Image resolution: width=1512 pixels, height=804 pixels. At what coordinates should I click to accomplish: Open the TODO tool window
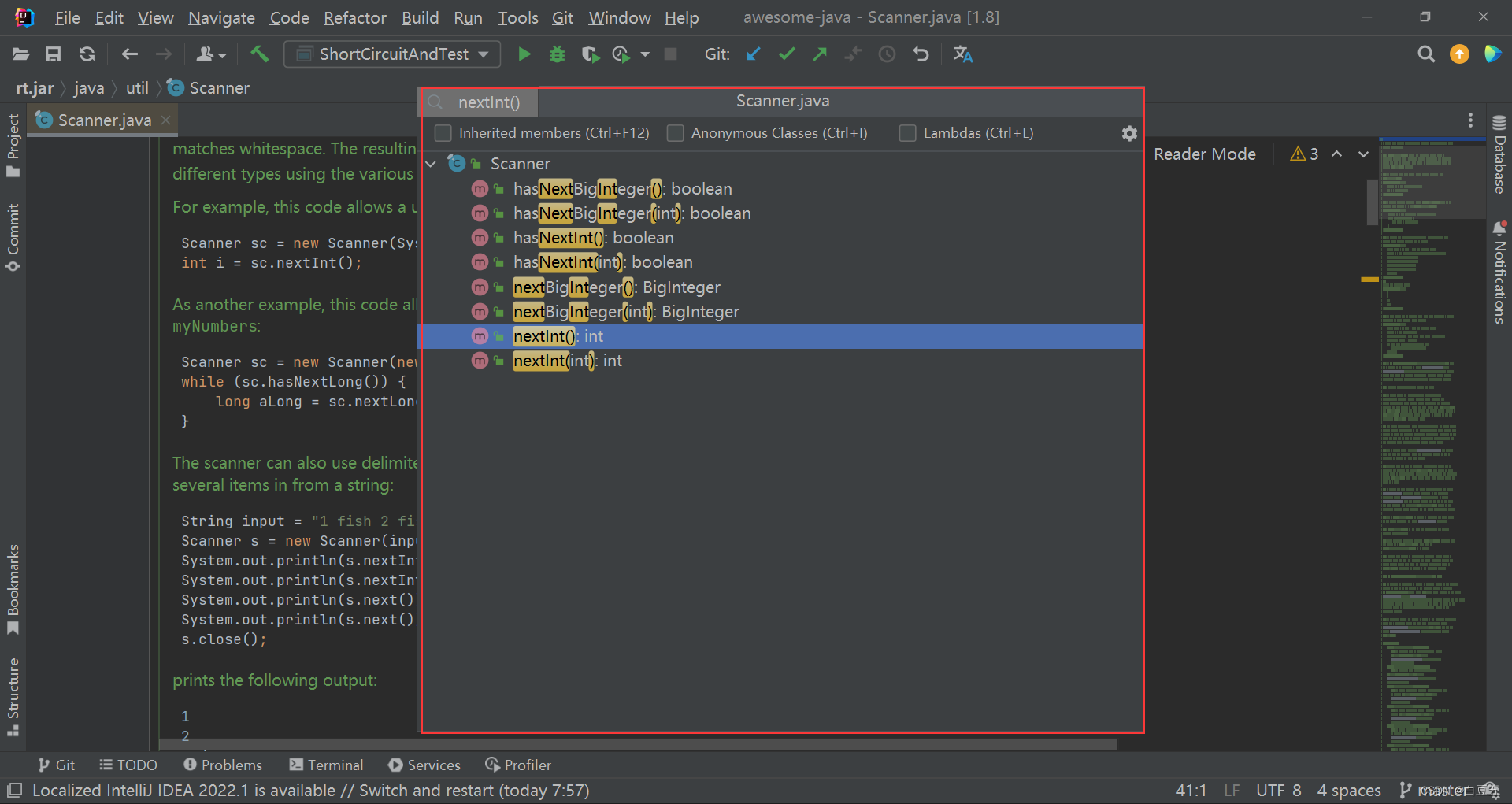click(128, 765)
